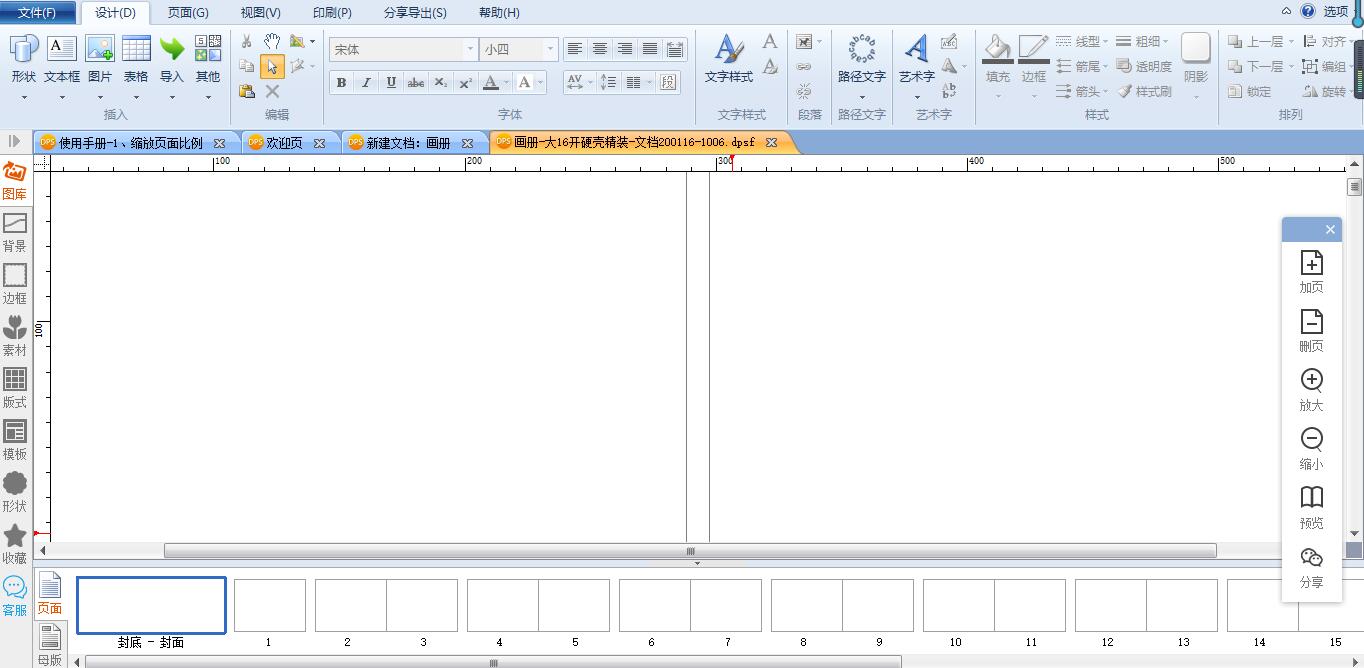Activate the arrow selection tool
This screenshot has height=668, width=1364.
point(272,67)
